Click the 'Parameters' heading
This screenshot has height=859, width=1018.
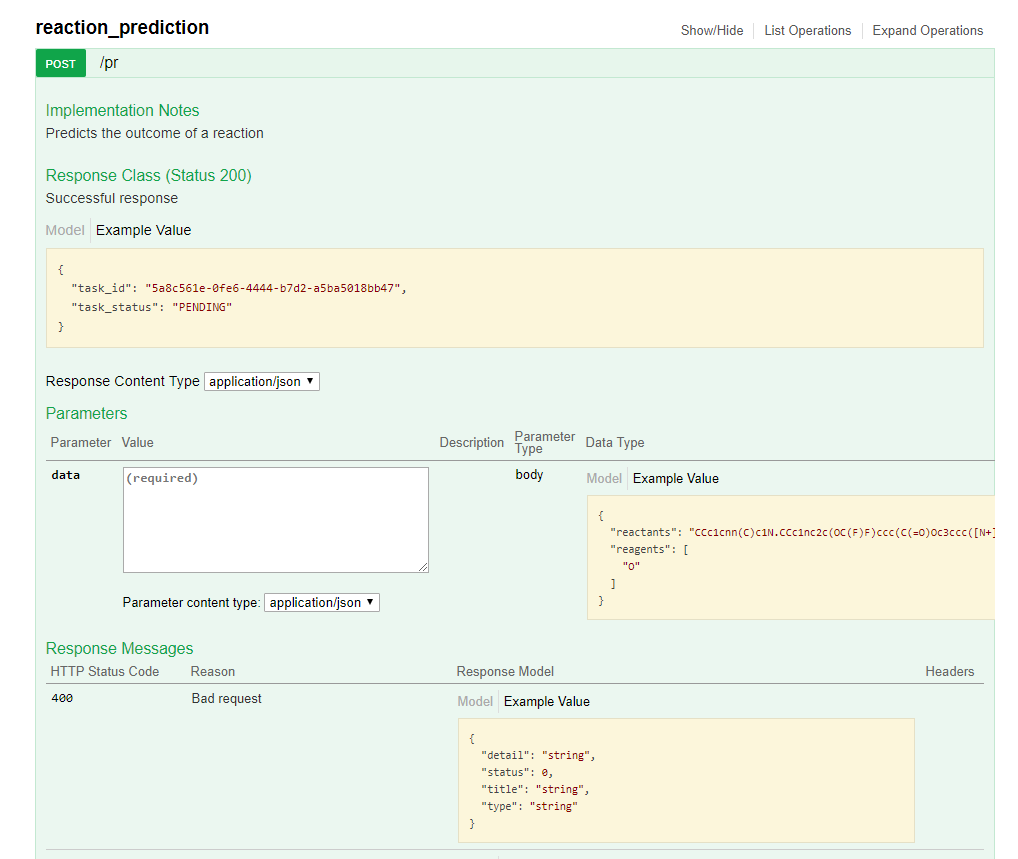86,414
